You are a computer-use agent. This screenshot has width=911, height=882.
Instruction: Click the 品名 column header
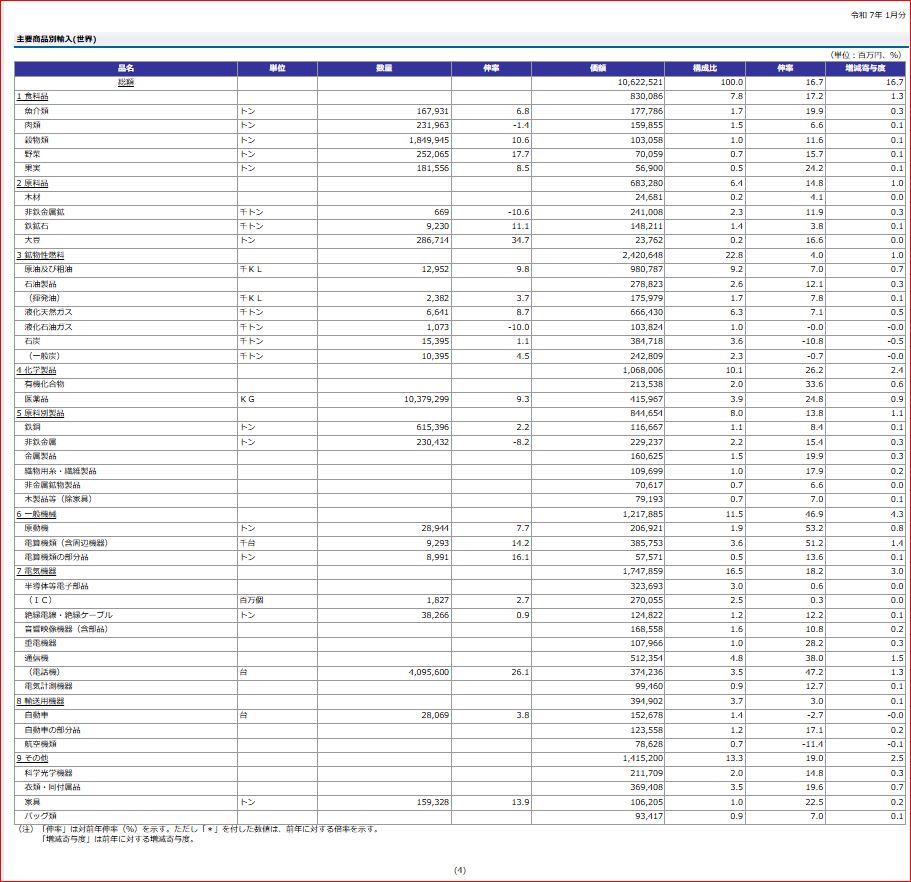point(125,68)
